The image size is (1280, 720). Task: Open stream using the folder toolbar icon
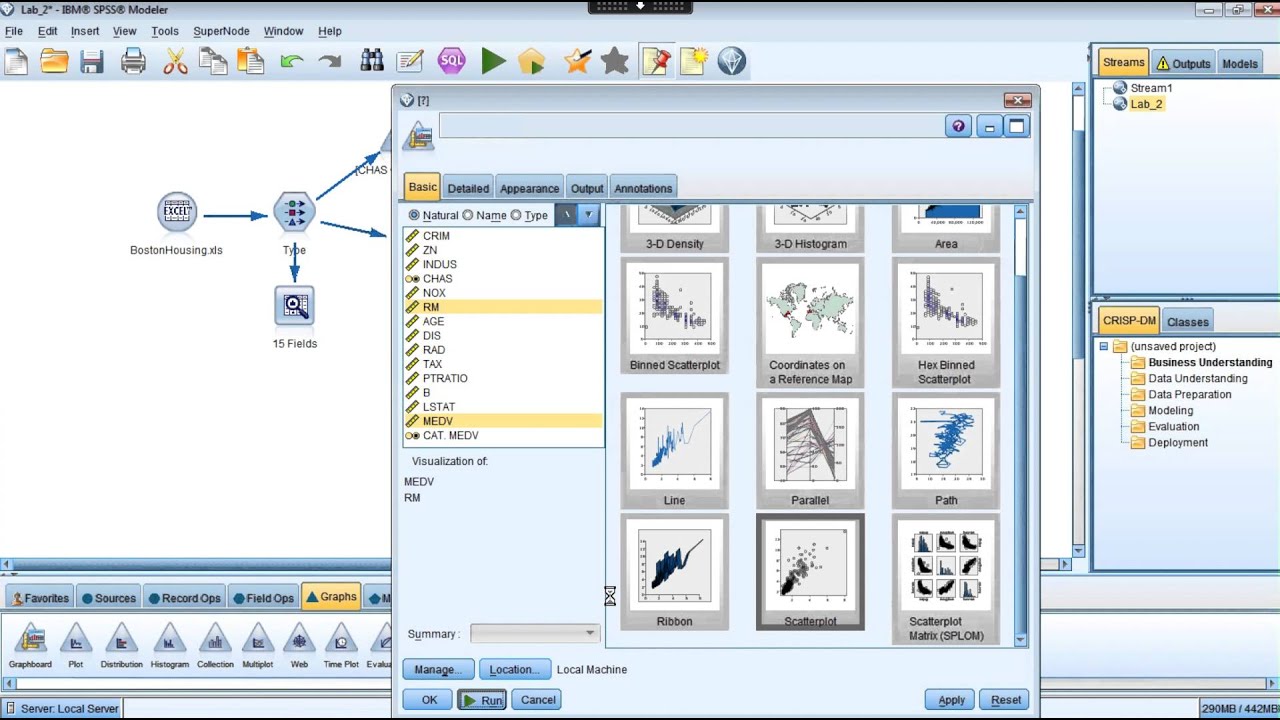[x=54, y=62]
